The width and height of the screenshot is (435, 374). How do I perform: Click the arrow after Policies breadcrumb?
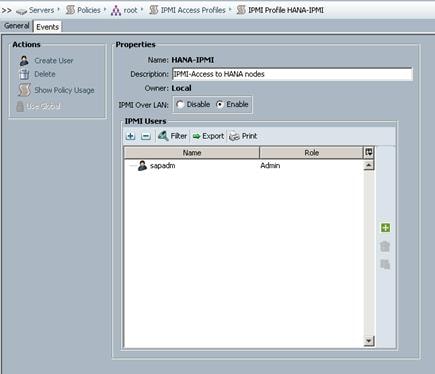click(105, 9)
